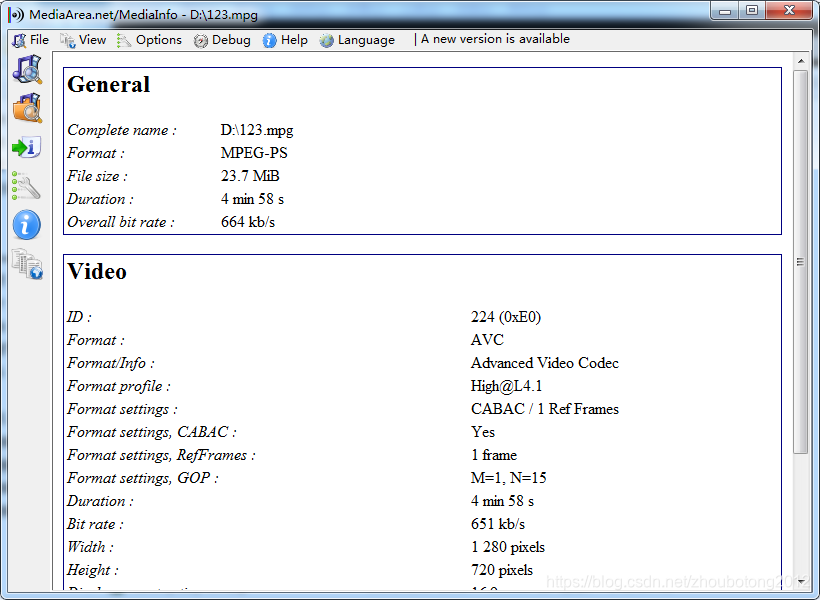Open the Language menu

tap(357, 40)
